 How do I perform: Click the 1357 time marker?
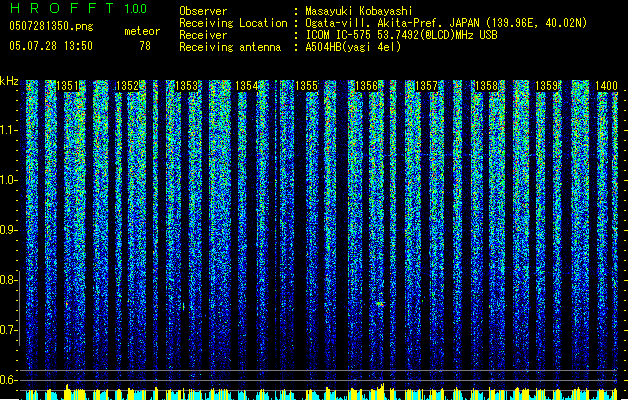426,86
